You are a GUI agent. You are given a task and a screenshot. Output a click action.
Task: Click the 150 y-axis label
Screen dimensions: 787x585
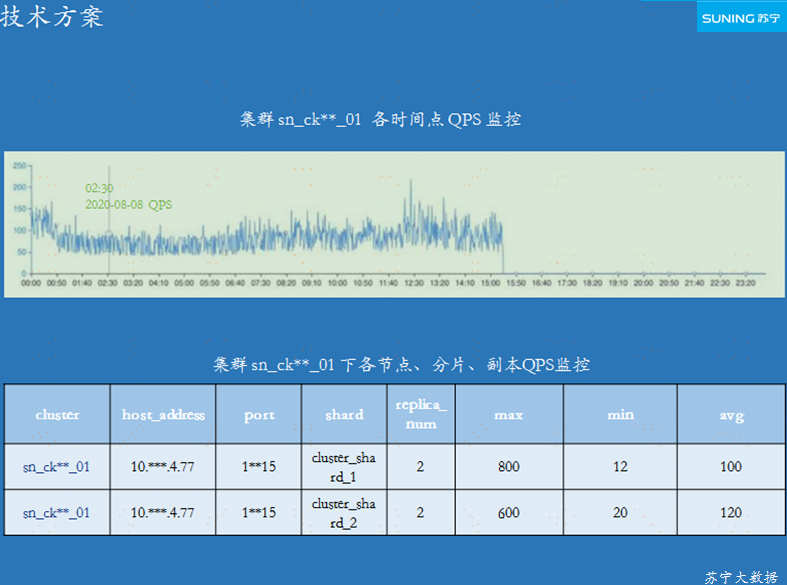20,209
